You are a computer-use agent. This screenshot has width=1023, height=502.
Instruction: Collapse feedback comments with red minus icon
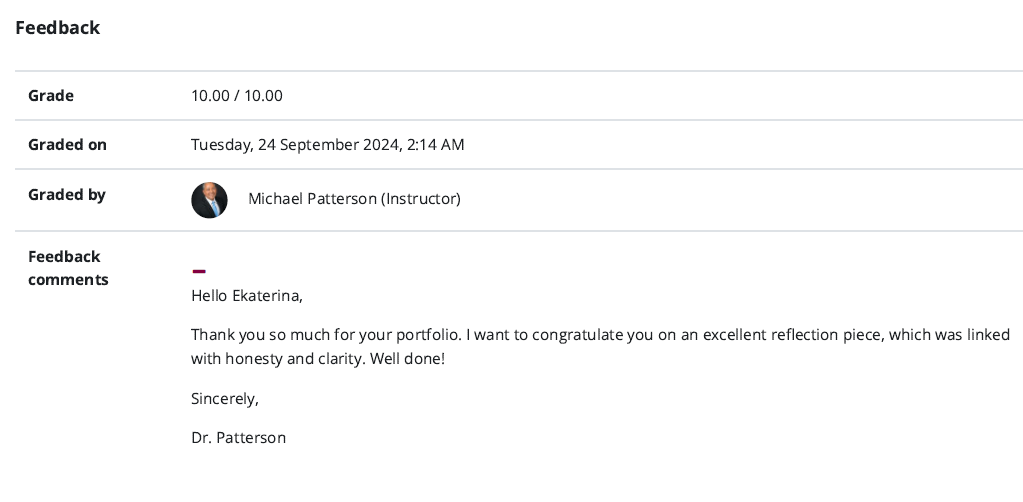point(199,271)
